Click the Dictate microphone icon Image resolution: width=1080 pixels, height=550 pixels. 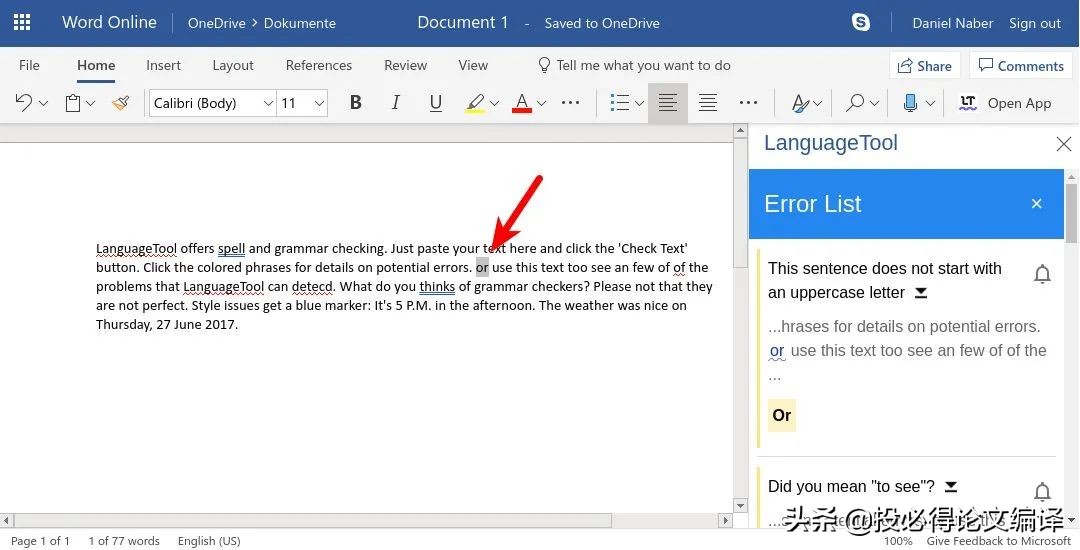tap(911, 103)
